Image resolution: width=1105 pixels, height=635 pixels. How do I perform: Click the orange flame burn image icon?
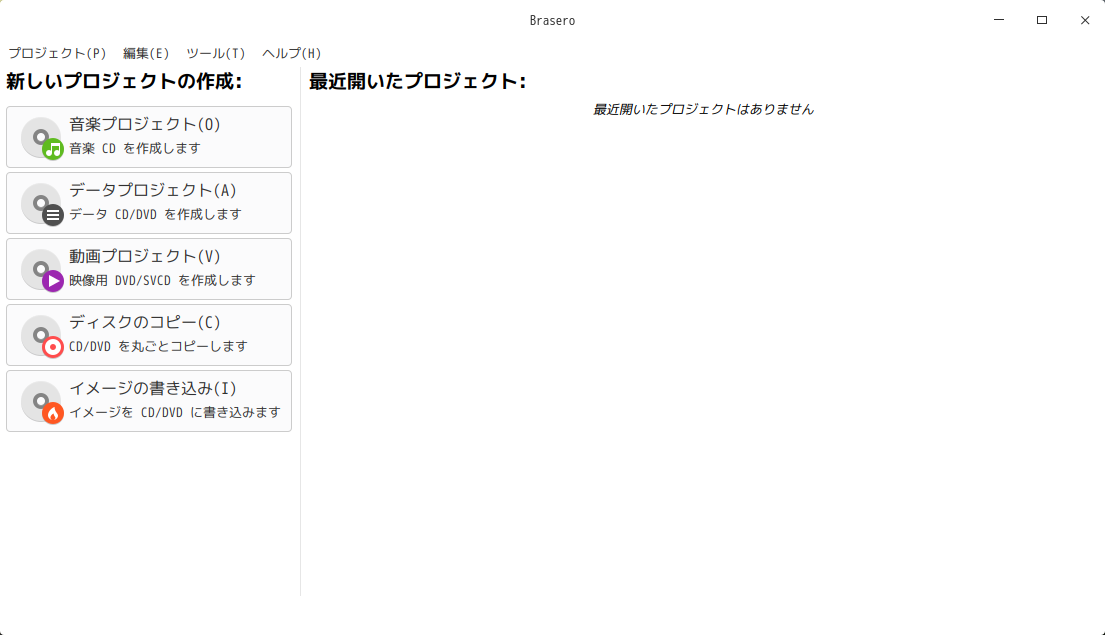(x=42, y=402)
